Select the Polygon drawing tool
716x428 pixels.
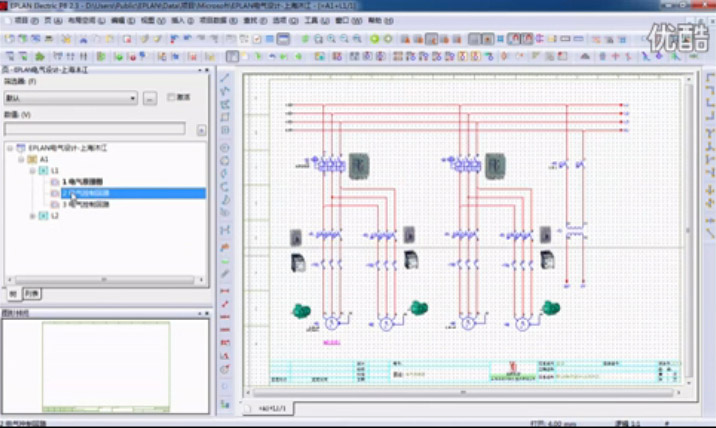coord(225,105)
